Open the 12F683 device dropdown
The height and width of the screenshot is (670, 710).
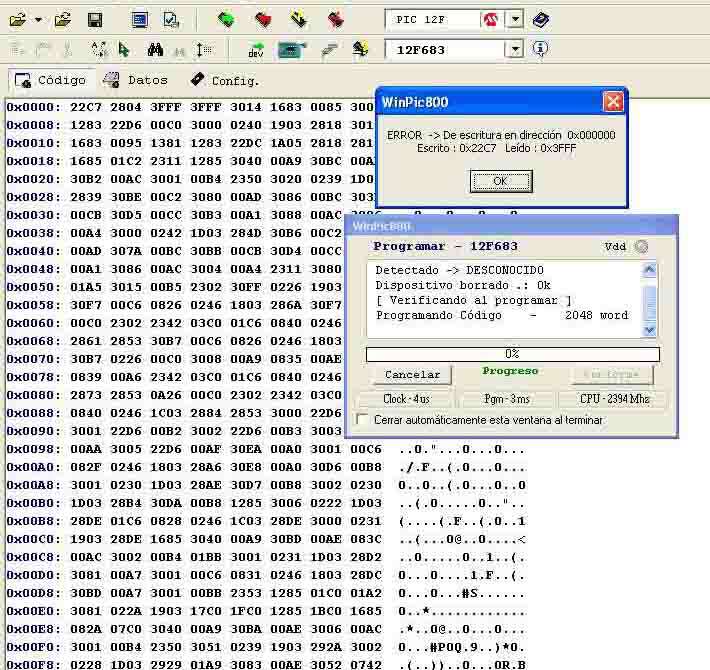[515, 49]
